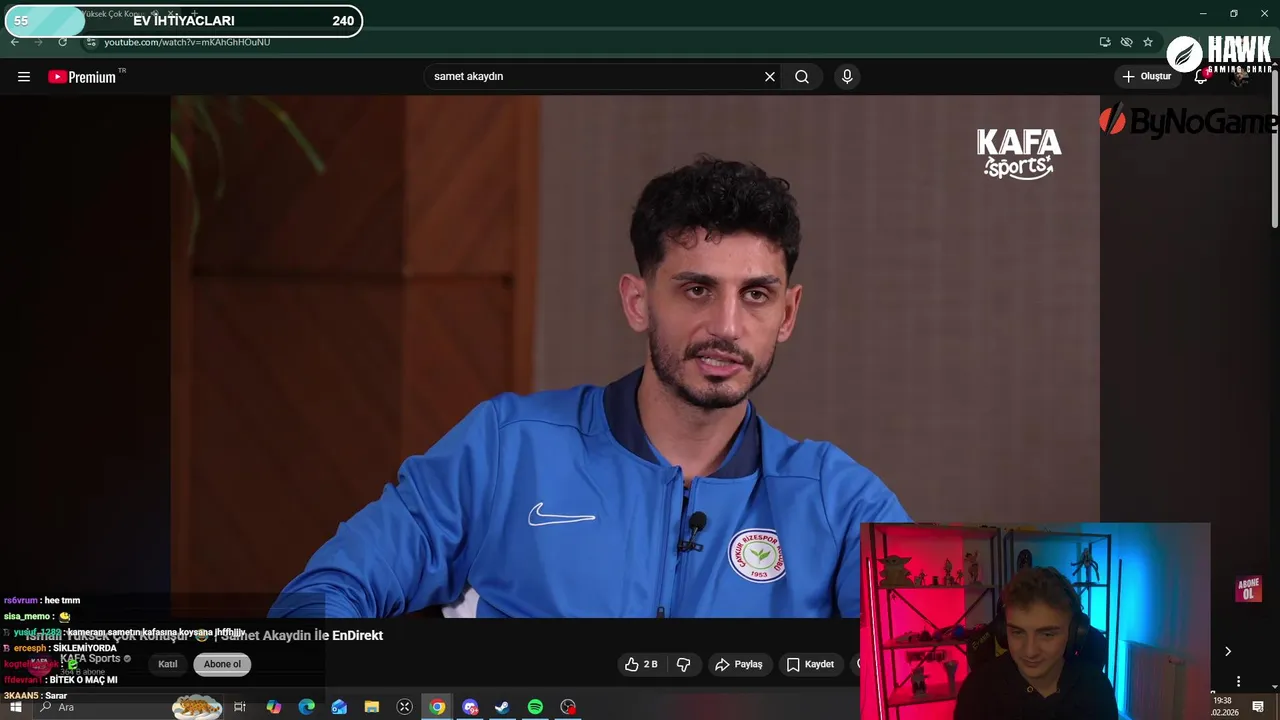Open File Explorer from the taskbar

372,707
